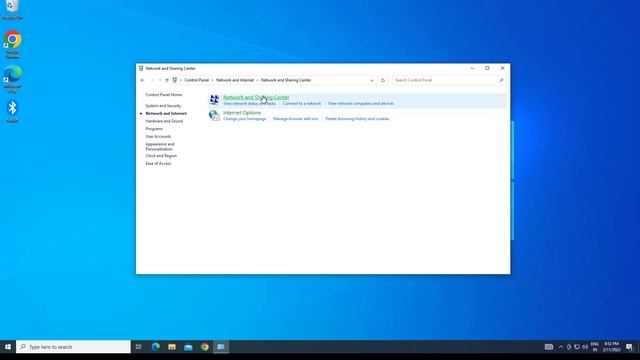This screenshot has height=360, width=640.
Task: Click Connect to a network link
Action: click(x=302, y=104)
